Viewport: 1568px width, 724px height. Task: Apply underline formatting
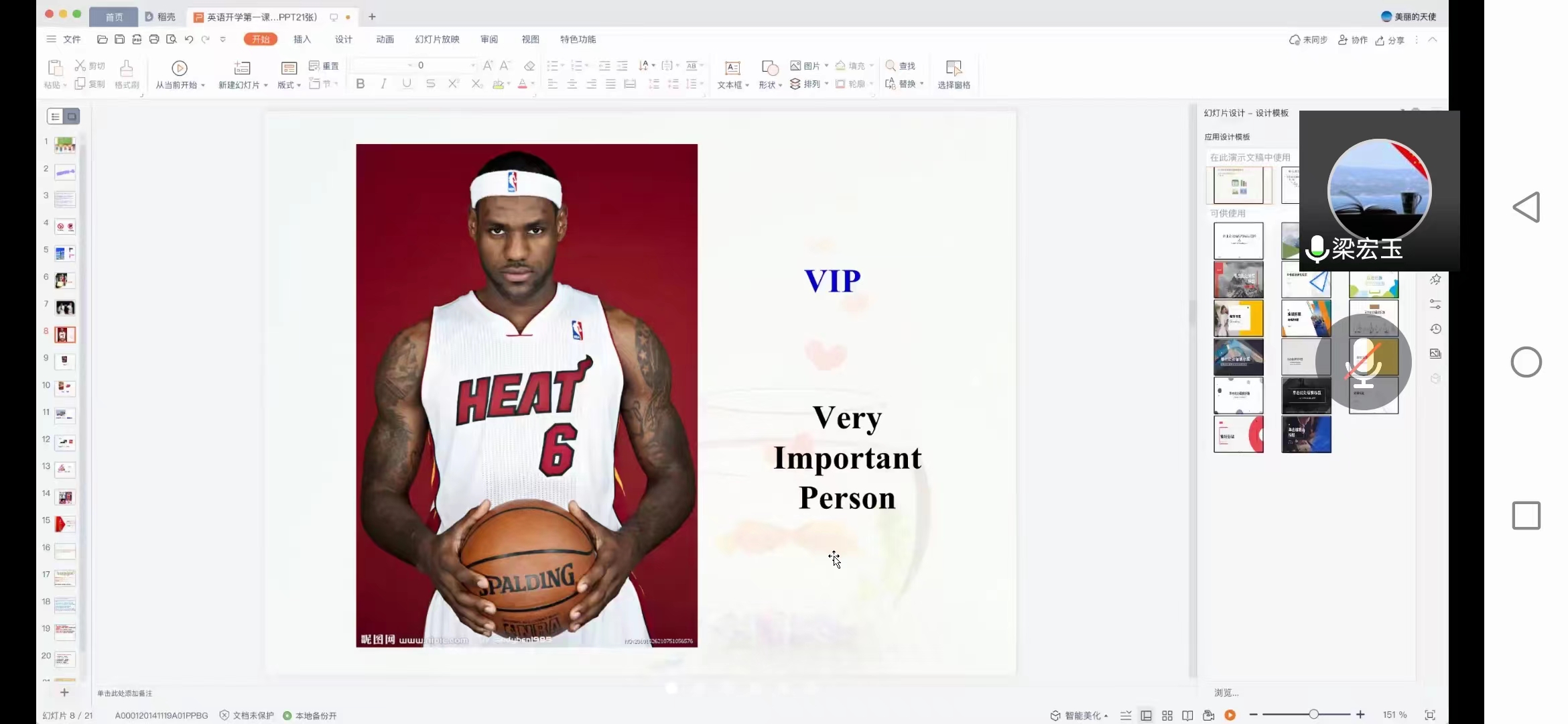coord(407,84)
